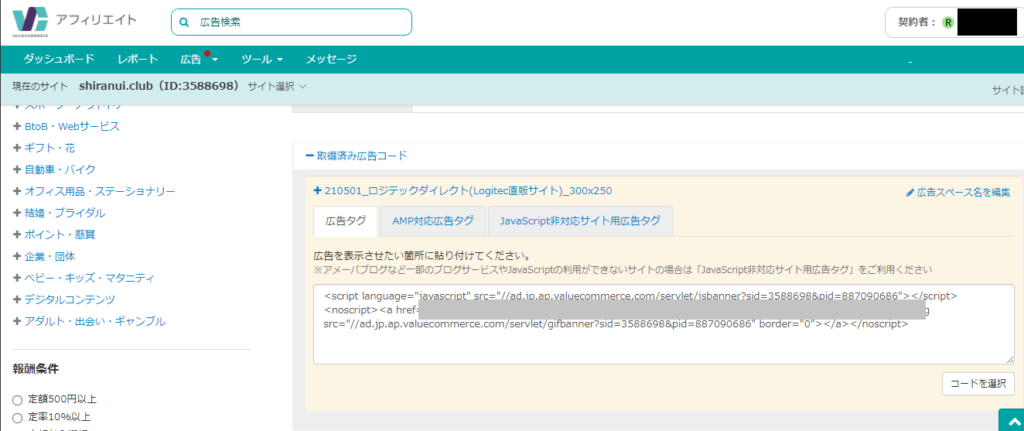Click the green R account avatar icon
1024x431 pixels.
tap(947, 22)
